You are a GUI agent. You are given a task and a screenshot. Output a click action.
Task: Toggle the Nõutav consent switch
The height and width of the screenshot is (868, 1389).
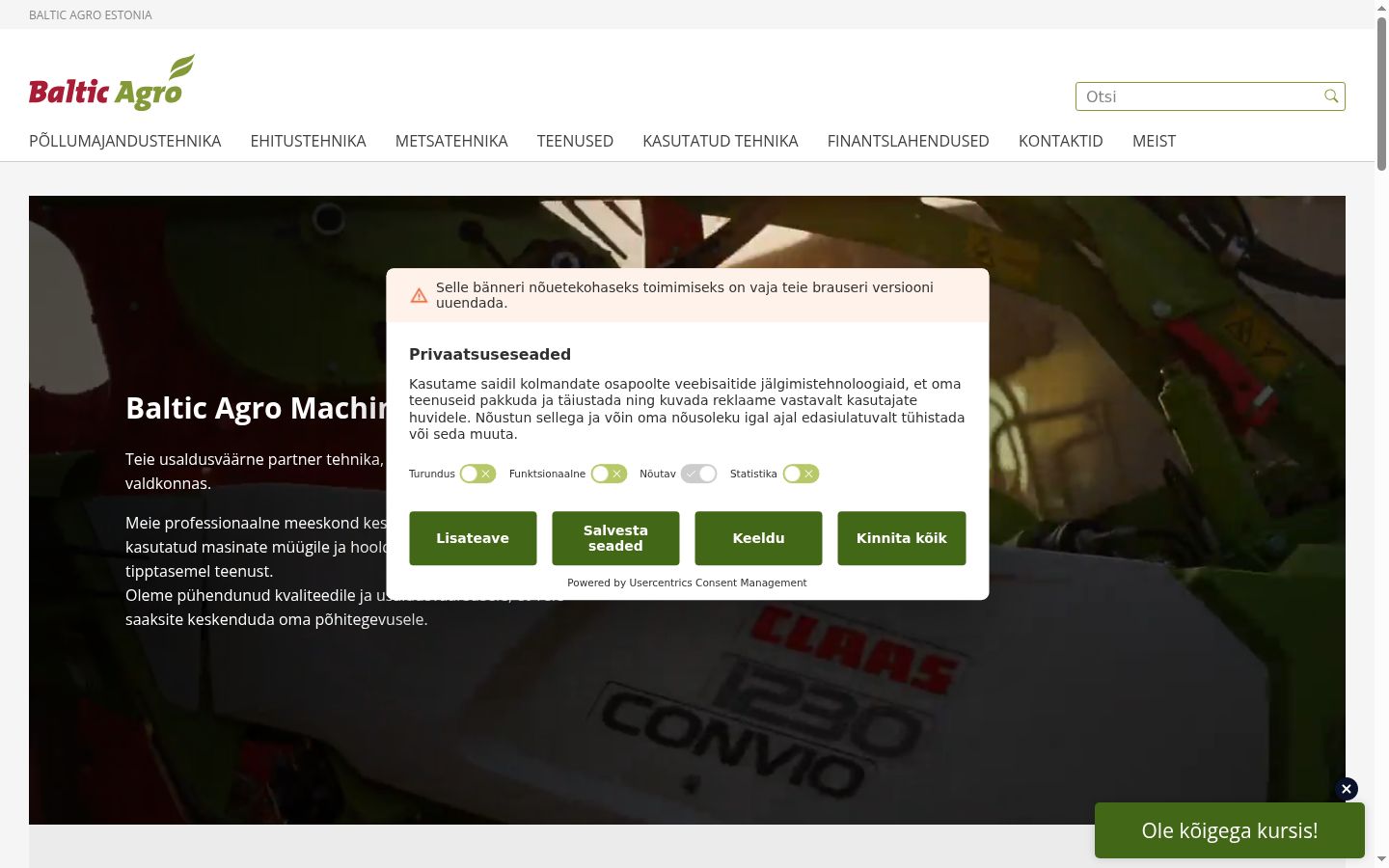click(698, 474)
